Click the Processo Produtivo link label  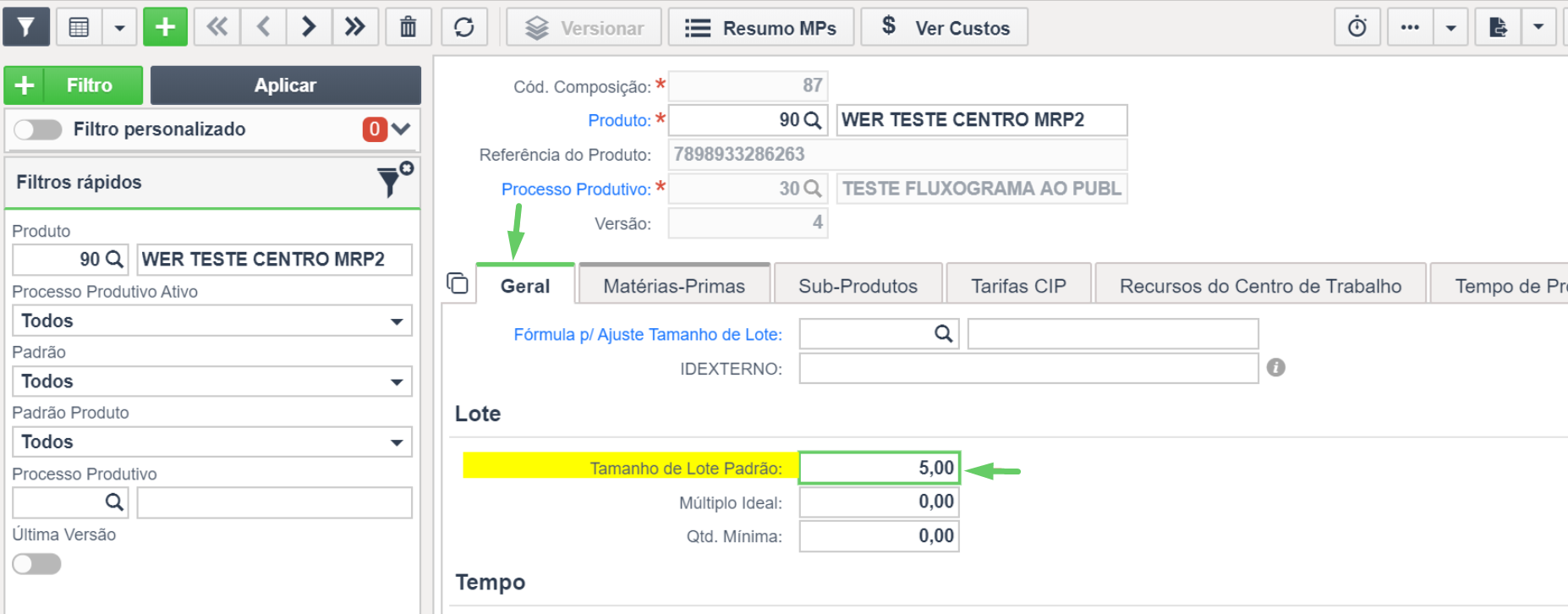(576, 189)
